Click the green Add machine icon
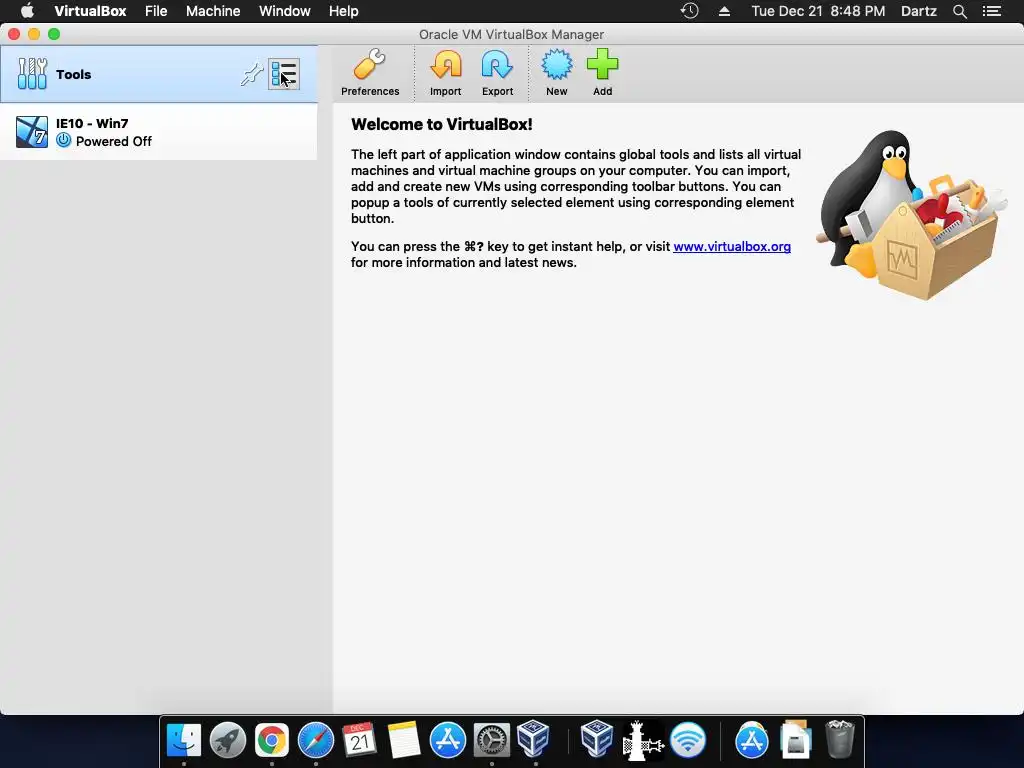This screenshot has height=768, width=1024. pyautogui.click(x=602, y=72)
